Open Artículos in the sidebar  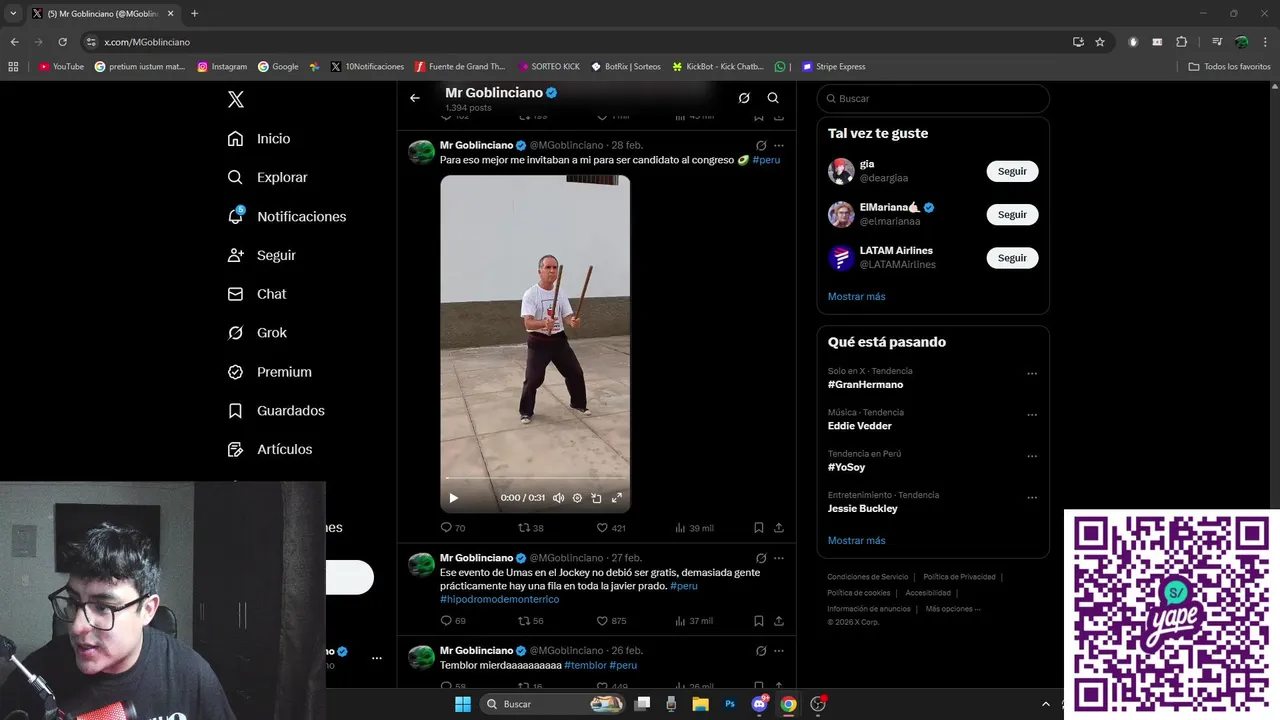(269, 449)
